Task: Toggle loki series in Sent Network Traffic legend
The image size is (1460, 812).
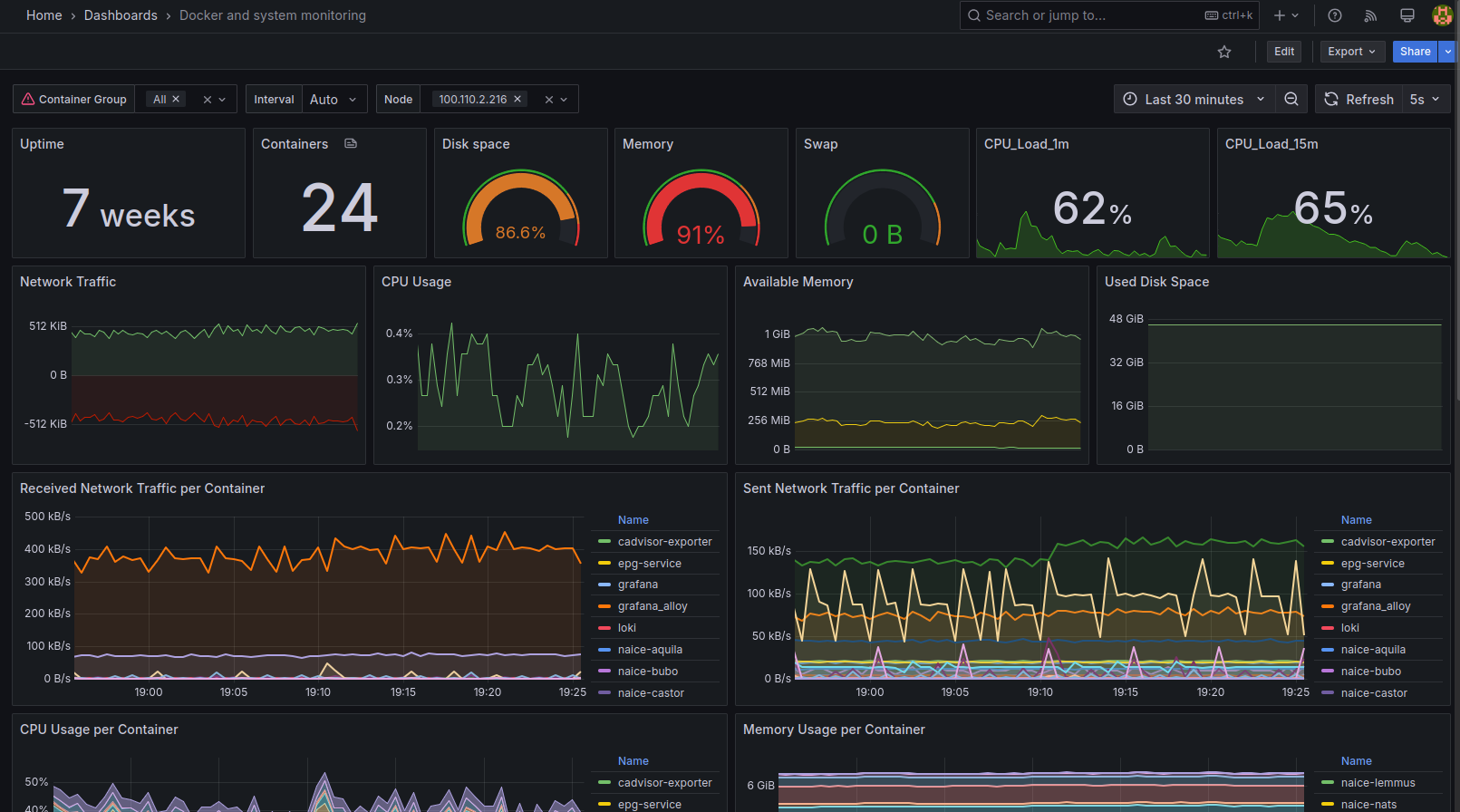Action: (x=1349, y=628)
